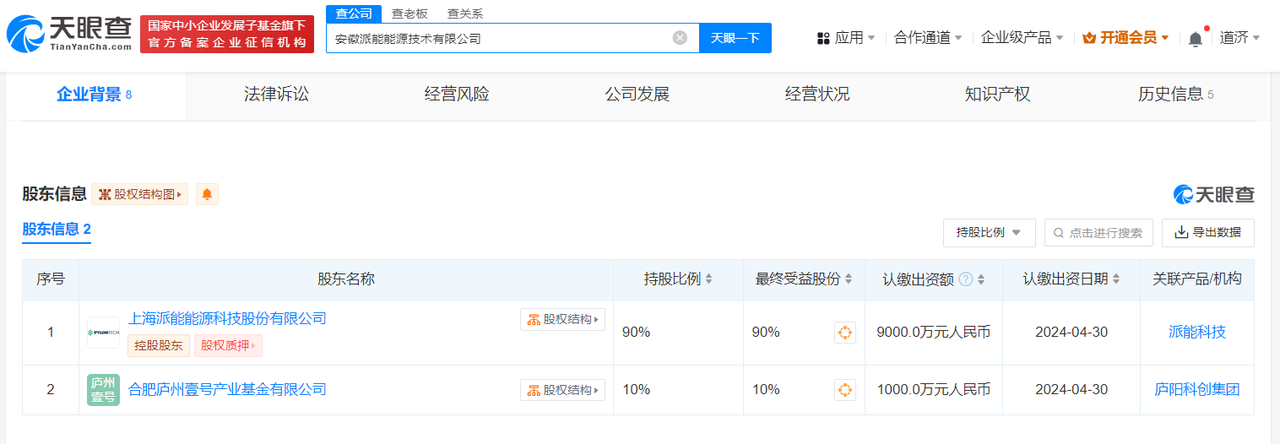1280x444 pixels.
Task: Click 合肥庐州壹号 company logo badge
Action: (x=103, y=390)
